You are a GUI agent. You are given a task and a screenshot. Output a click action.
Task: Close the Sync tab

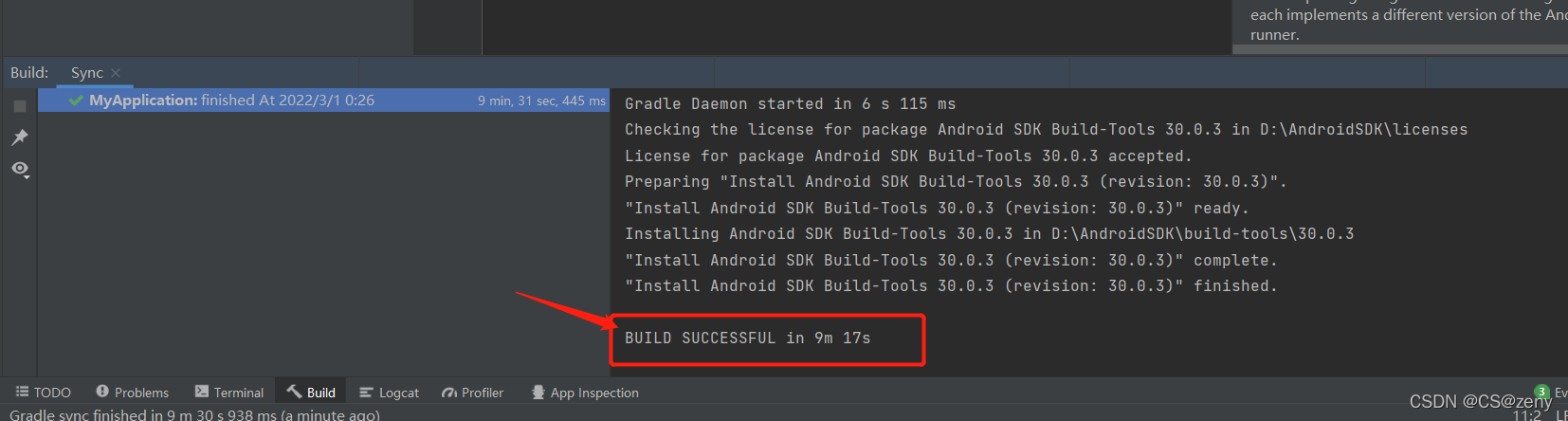pyautogui.click(x=116, y=73)
